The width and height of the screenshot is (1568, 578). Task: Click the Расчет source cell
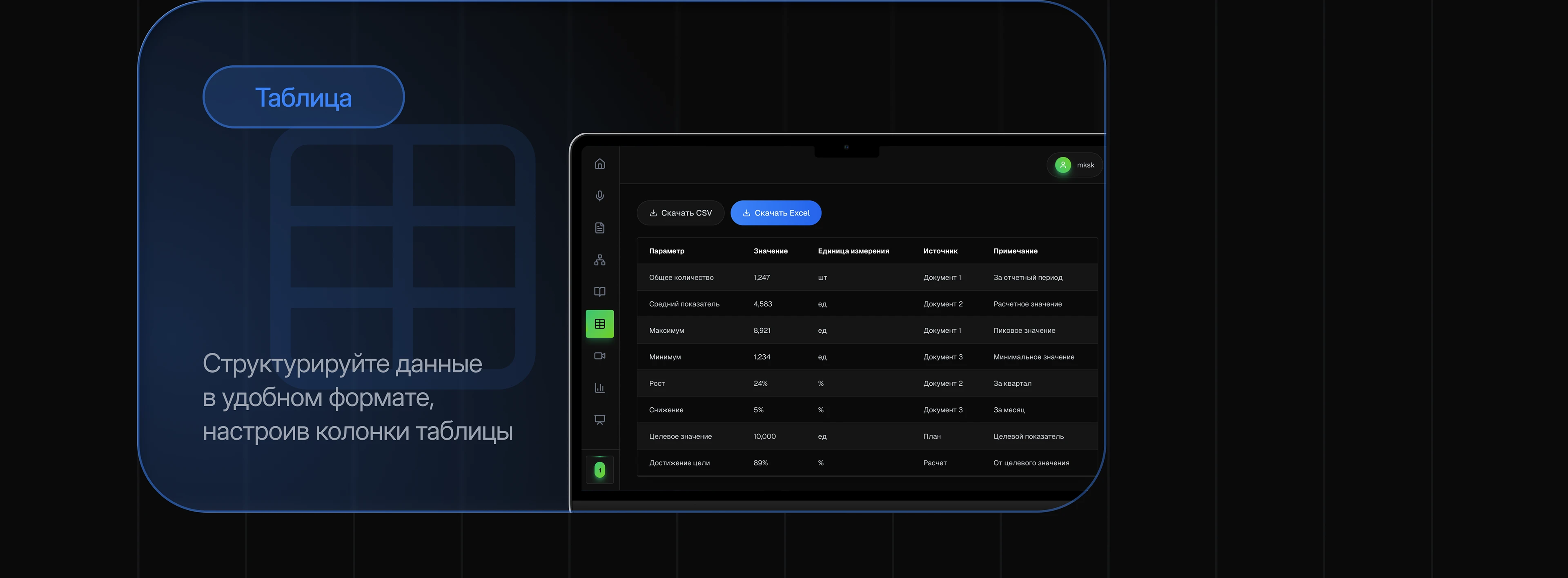(x=935, y=462)
